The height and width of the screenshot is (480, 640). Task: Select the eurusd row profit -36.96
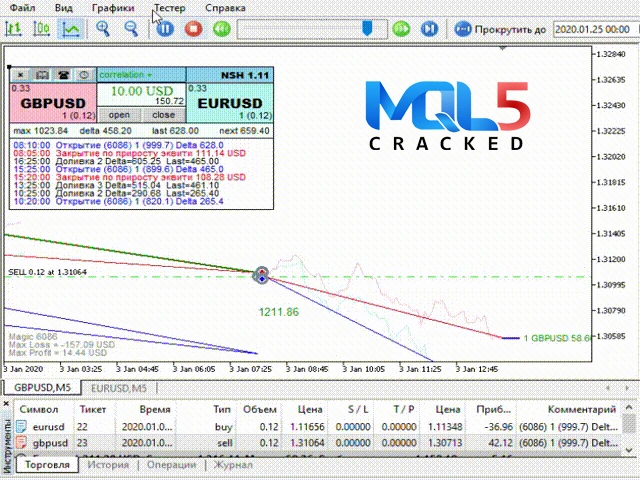tap(498, 427)
